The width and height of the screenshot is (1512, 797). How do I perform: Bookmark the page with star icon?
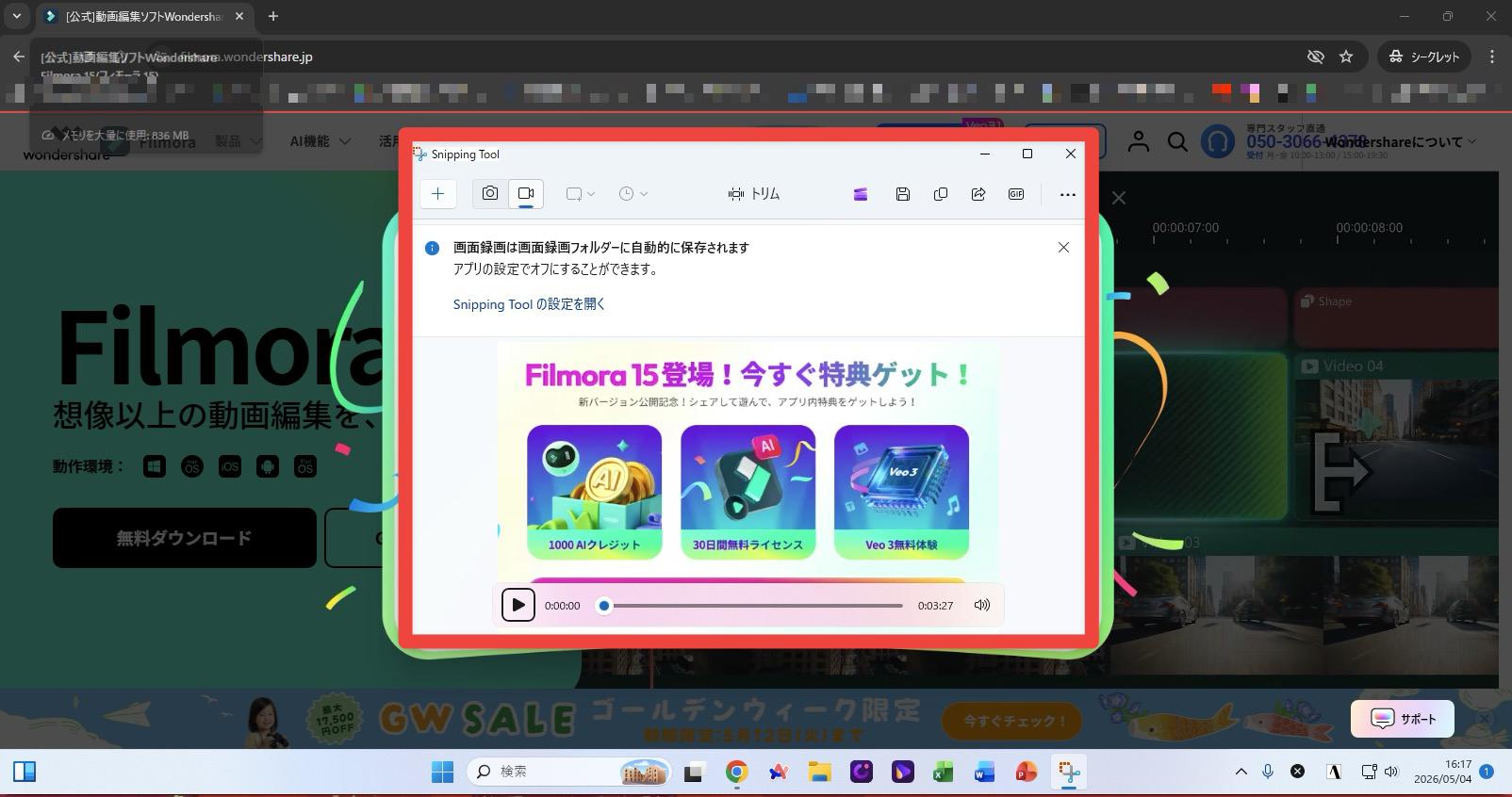tap(1346, 57)
